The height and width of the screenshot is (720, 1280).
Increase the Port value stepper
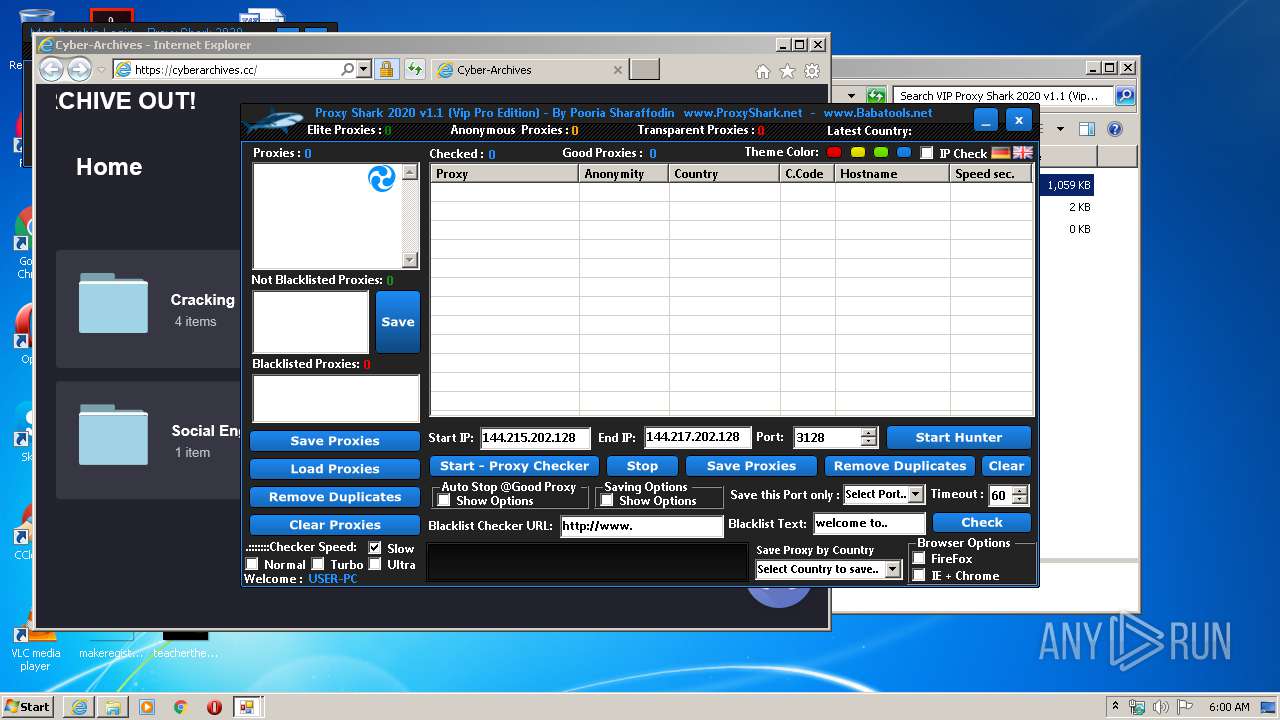(869, 433)
